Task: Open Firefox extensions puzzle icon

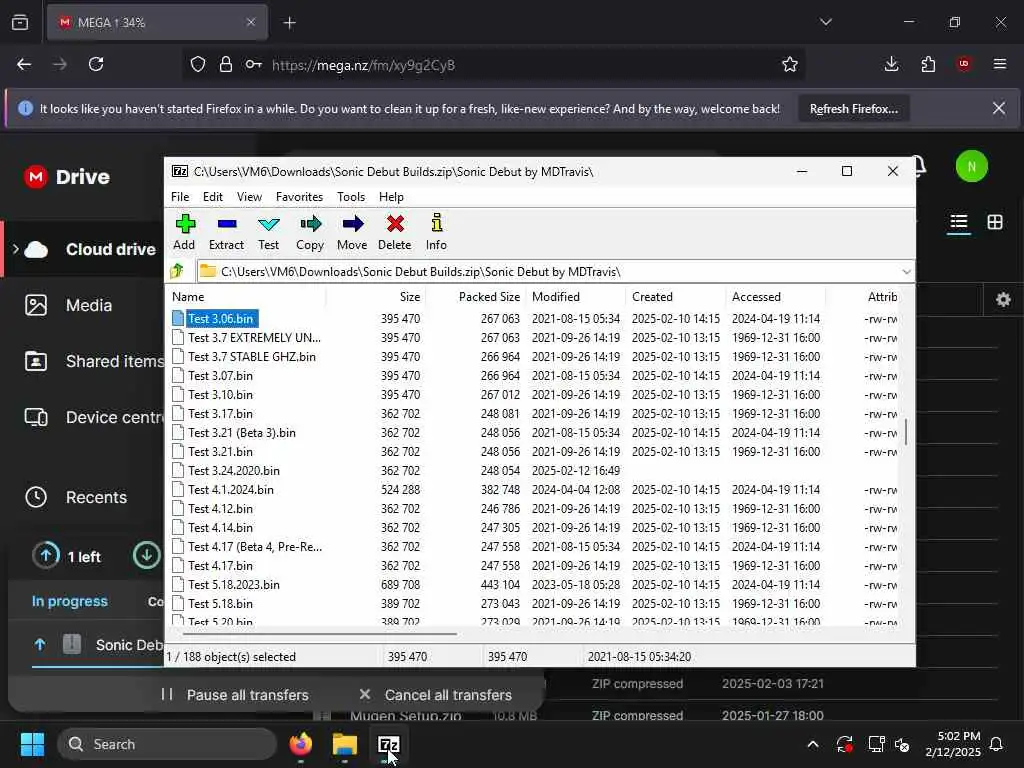Action: pos(928,64)
